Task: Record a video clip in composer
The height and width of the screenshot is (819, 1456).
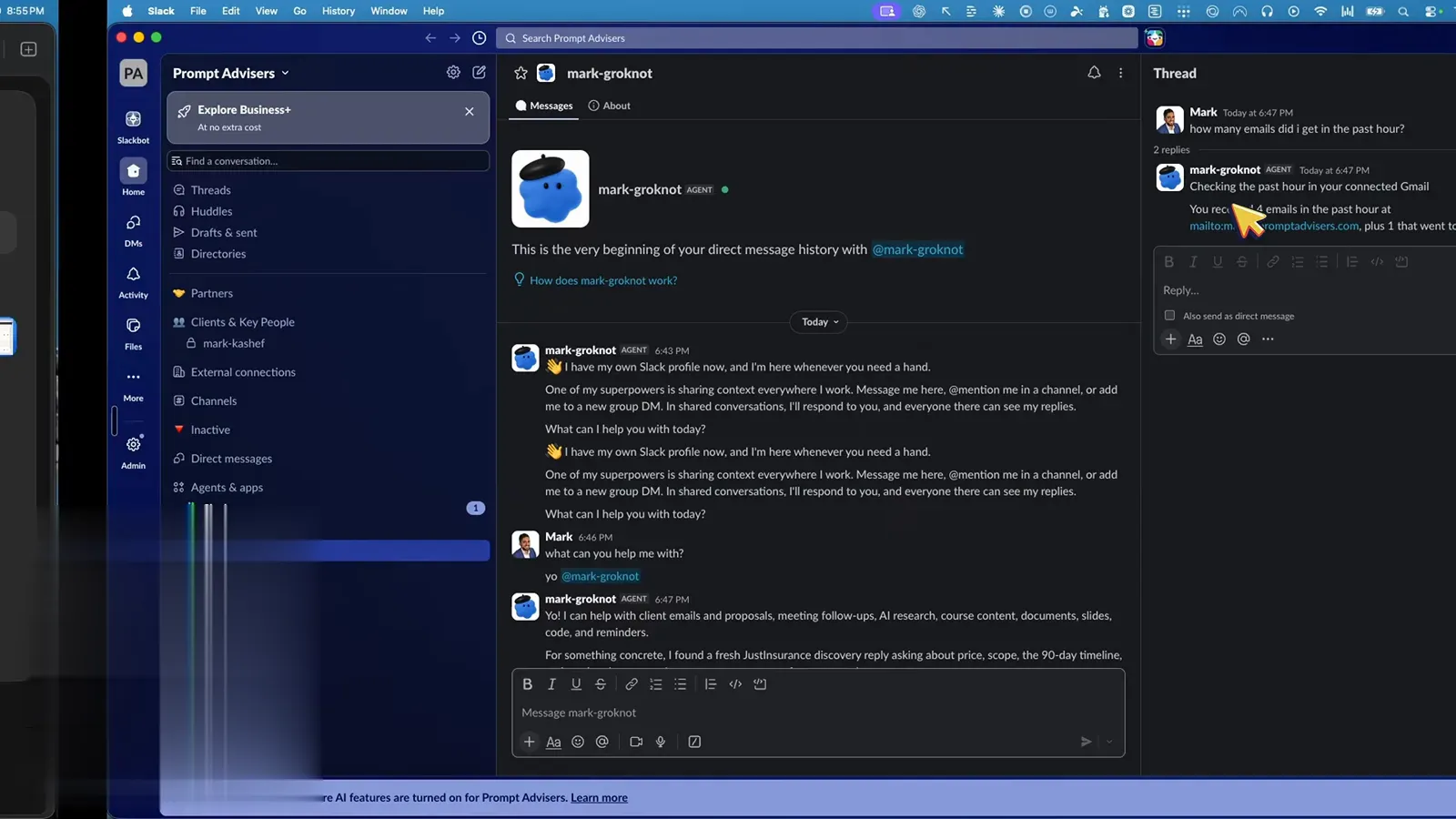Action: pos(636,742)
